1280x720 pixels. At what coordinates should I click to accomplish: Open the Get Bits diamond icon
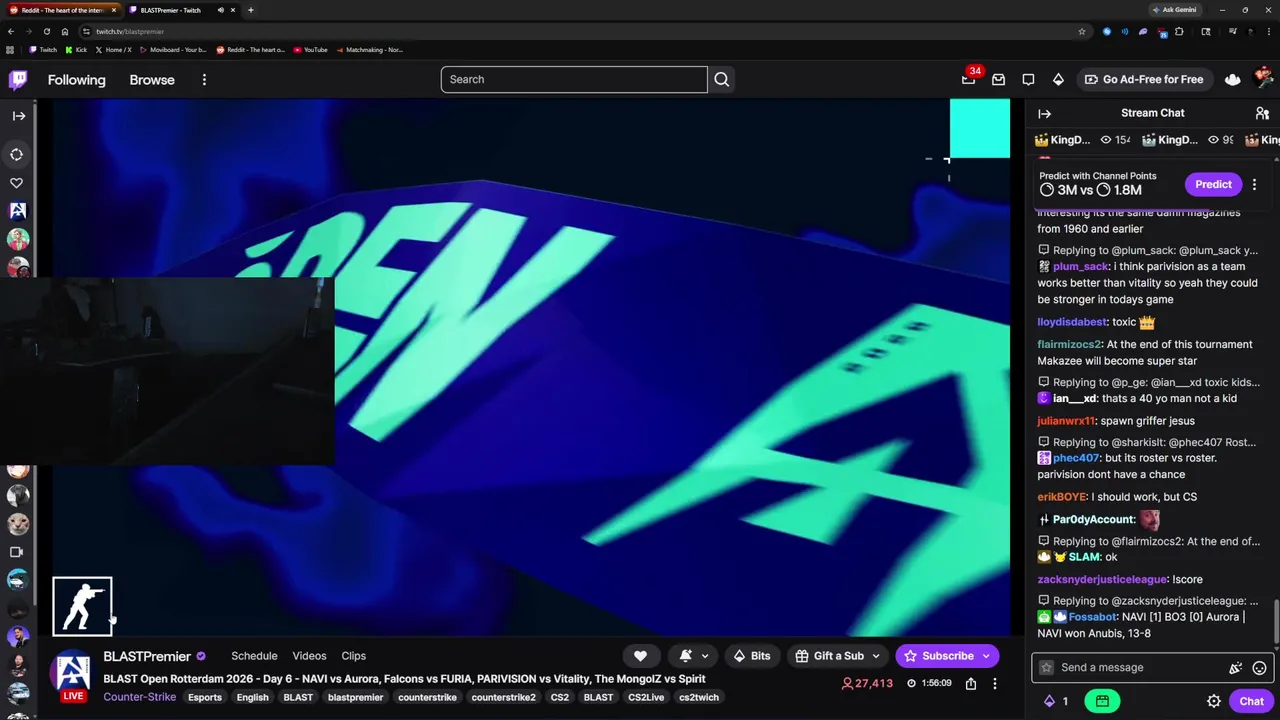(x=1058, y=79)
